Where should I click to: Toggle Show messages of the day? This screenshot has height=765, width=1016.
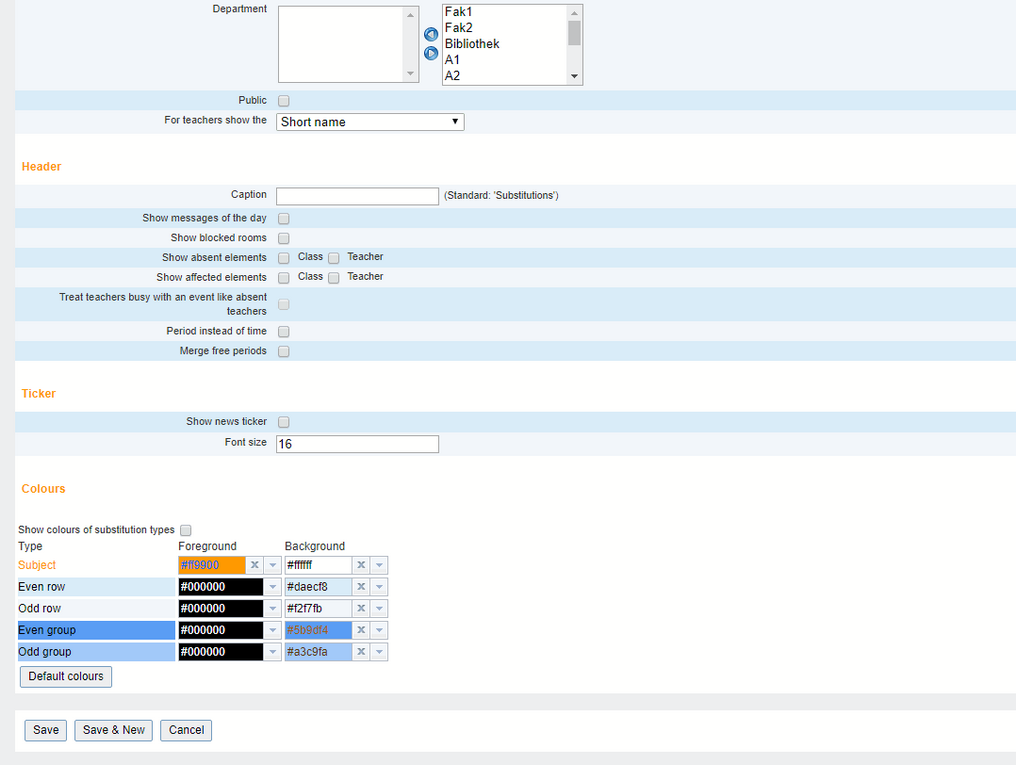(x=284, y=218)
